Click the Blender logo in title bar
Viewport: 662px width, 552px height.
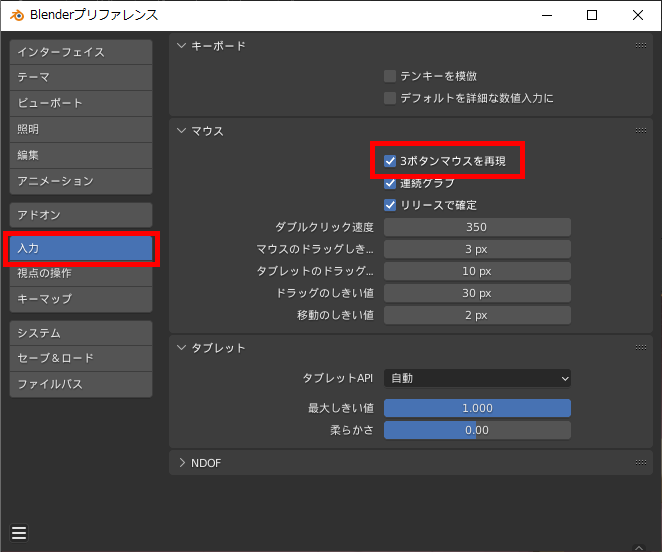point(15,15)
